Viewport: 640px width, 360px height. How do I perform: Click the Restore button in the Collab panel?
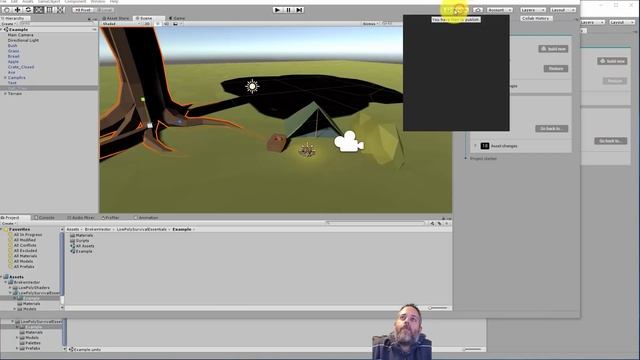(556, 69)
